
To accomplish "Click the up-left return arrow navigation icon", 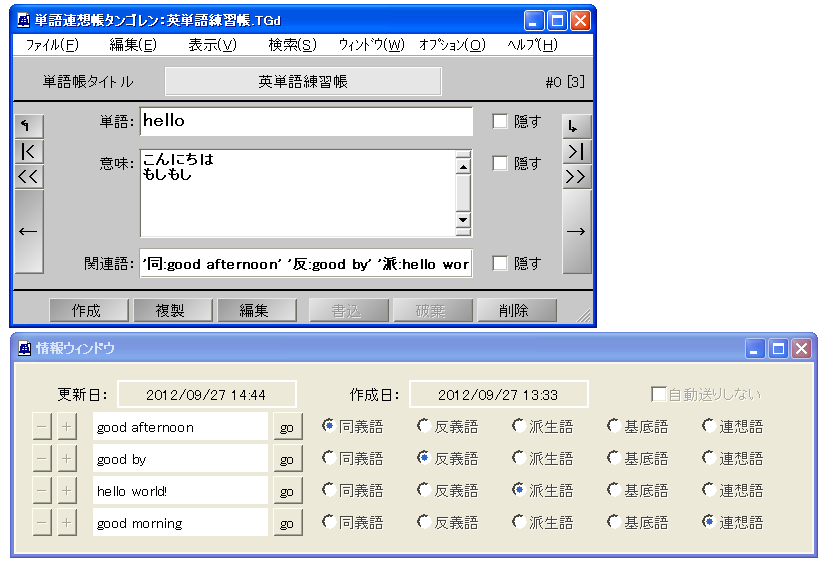I will pyautogui.click(x=29, y=126).
